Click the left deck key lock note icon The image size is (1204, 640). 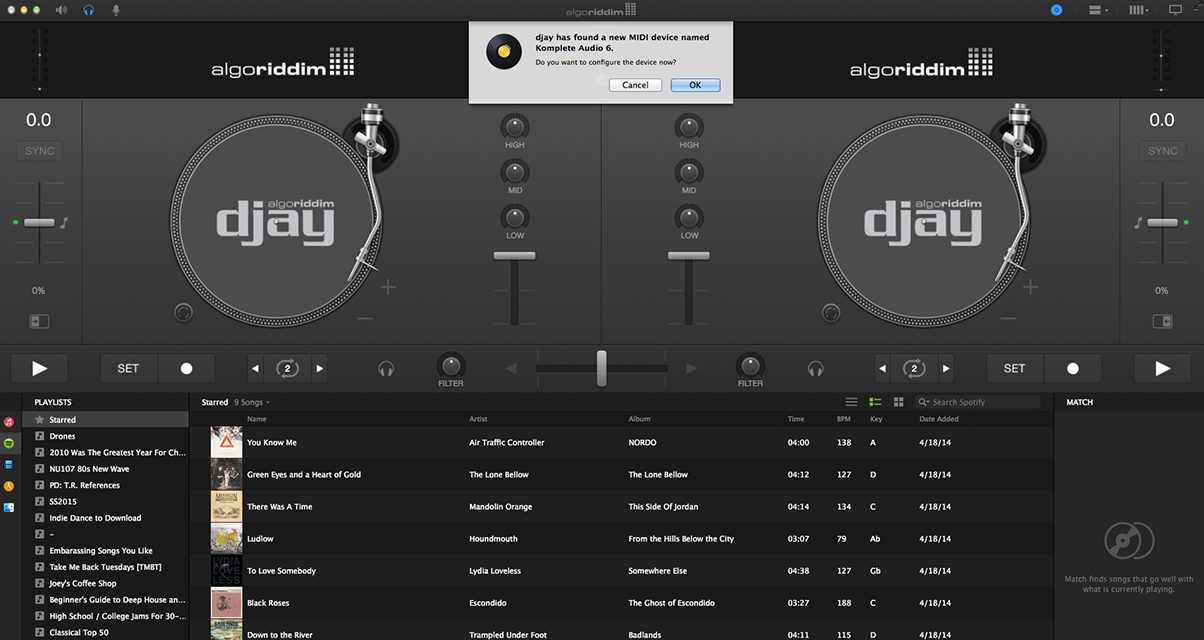[64, 222]
